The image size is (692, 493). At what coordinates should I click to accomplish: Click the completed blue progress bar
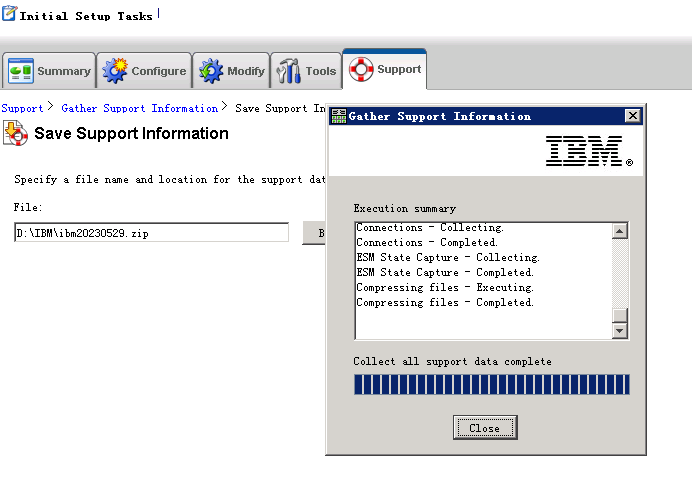click(492, 384)
